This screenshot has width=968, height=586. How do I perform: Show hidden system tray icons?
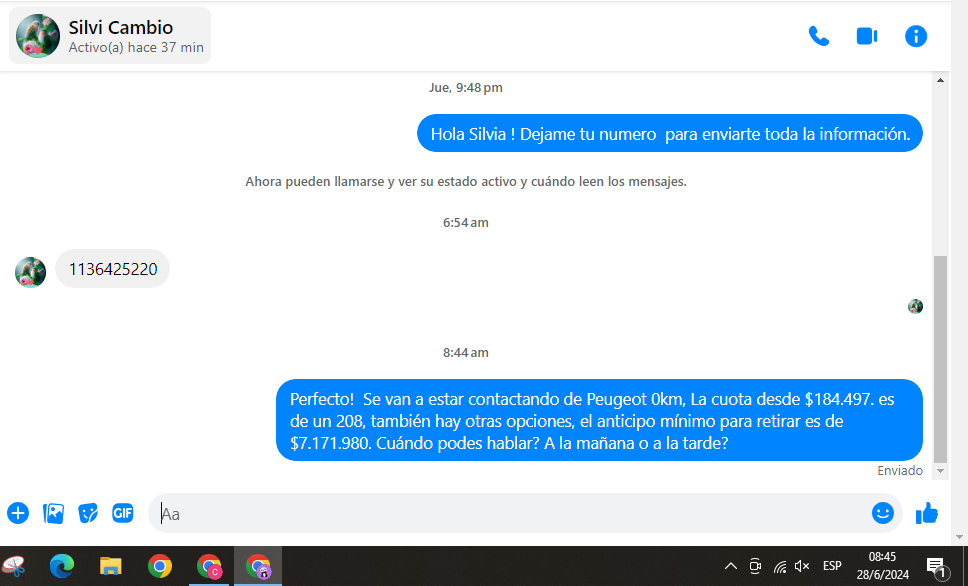[731, 566]
